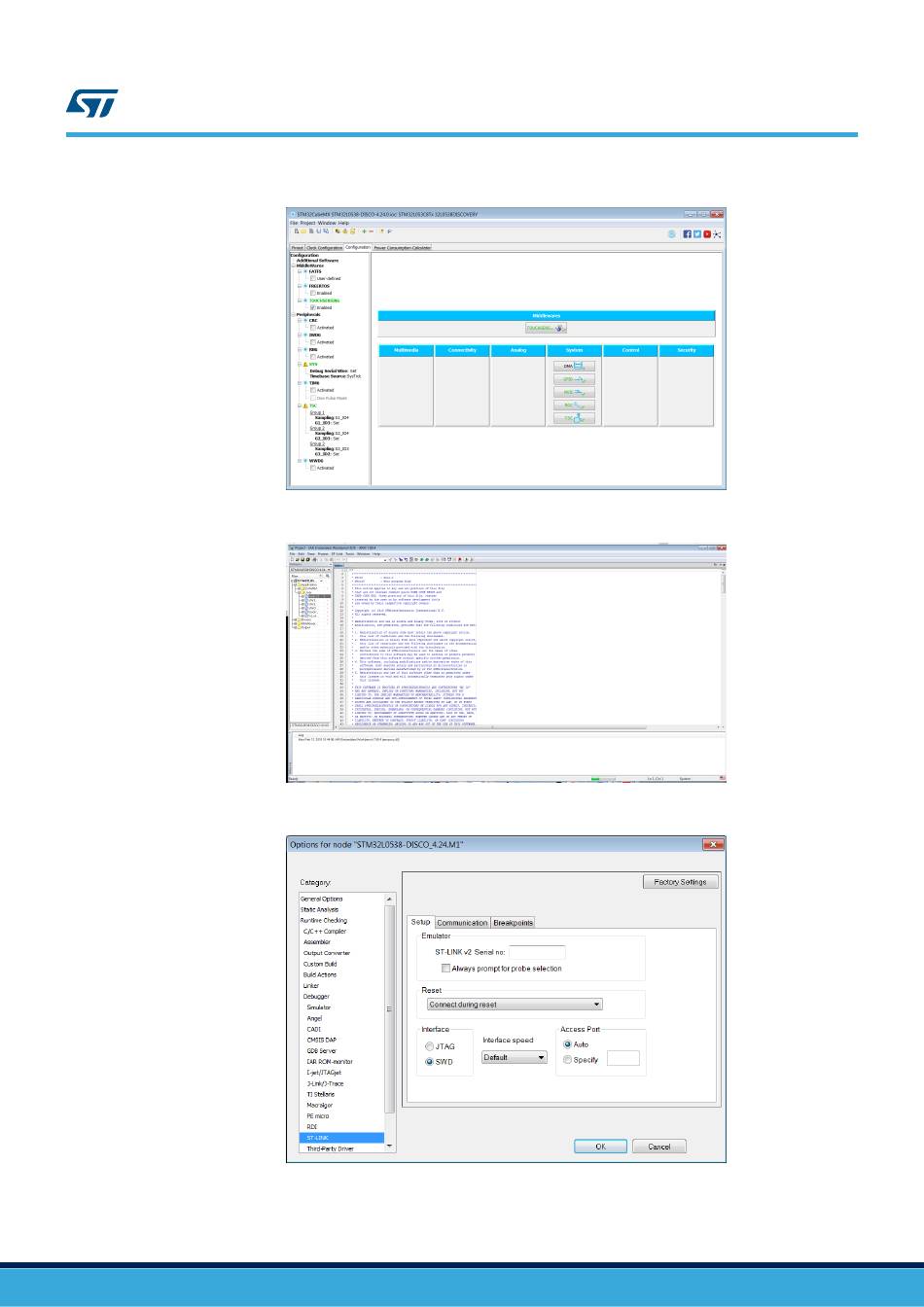Activate the CRC peripheral checkbox
The image size is (924, 1307).
click(313, 328)
